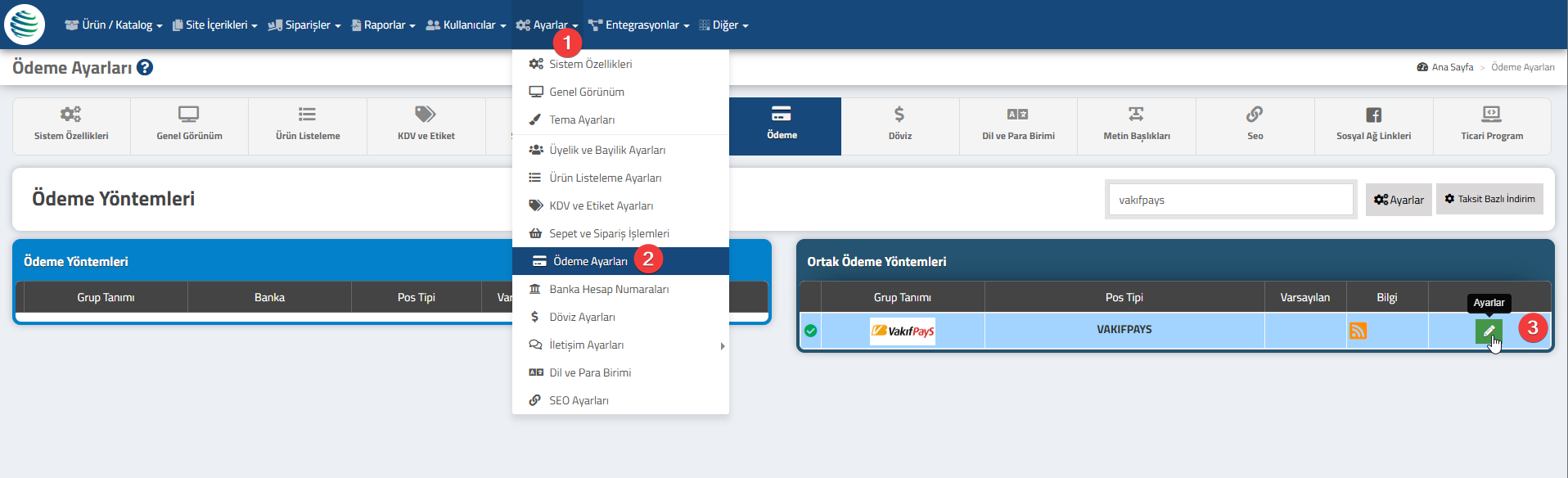Image resolution: width=1568 pixels, height=478 pixels.
Task: Click the orange RSS info icon
Action: coord(1358,331)
